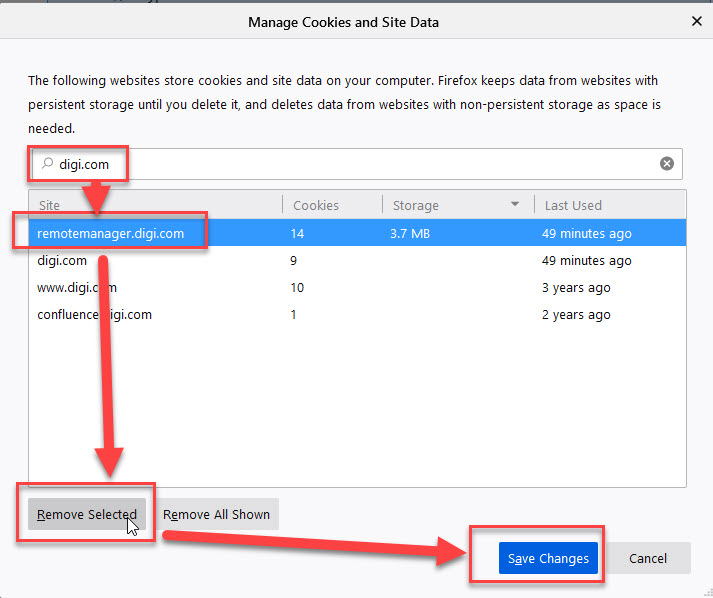The image size is (713, 598).
Task: Click the 14 cookies count cell
Action: tap(297, 233)
